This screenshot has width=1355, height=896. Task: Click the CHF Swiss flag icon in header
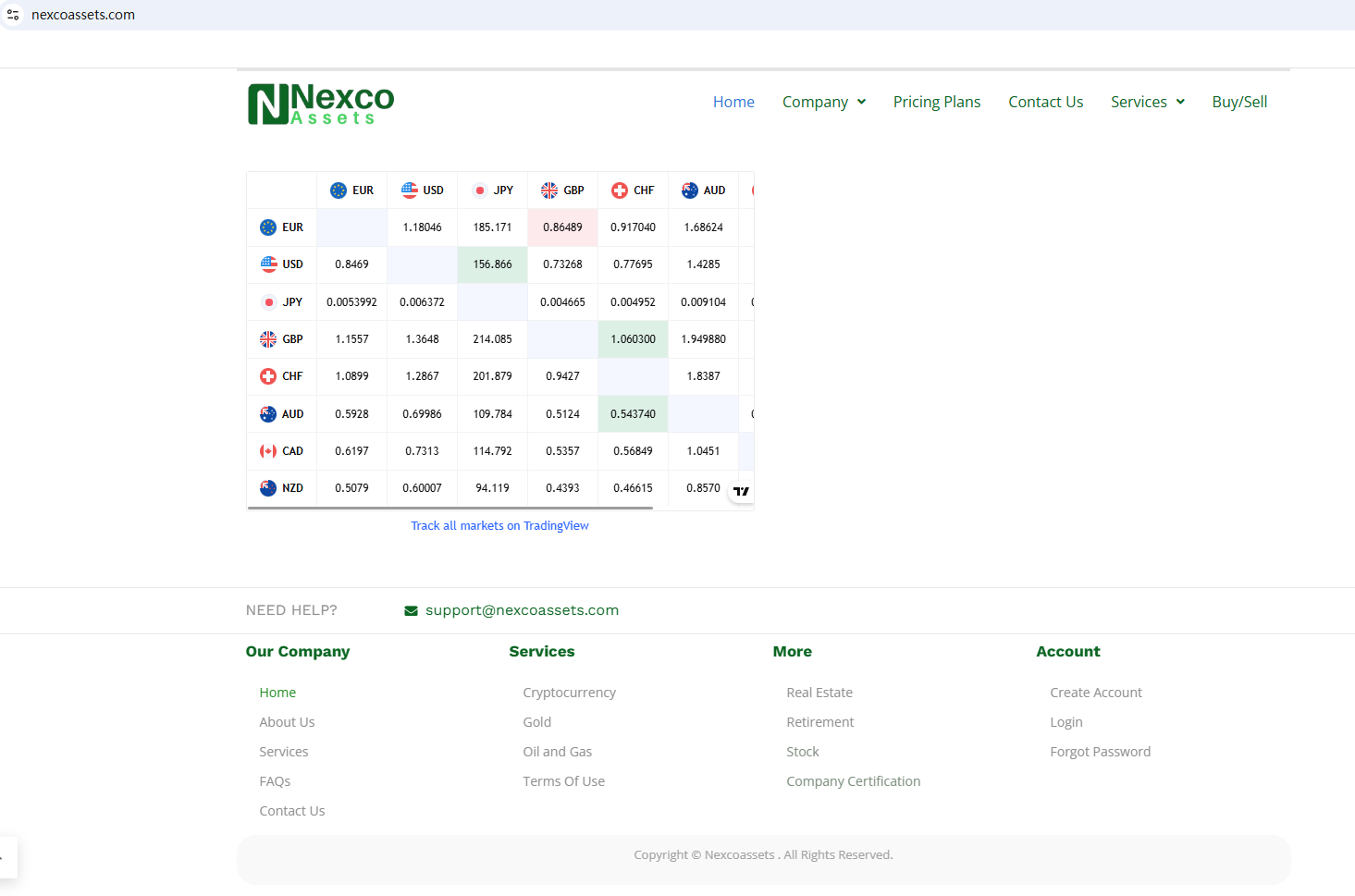(620, 190)
